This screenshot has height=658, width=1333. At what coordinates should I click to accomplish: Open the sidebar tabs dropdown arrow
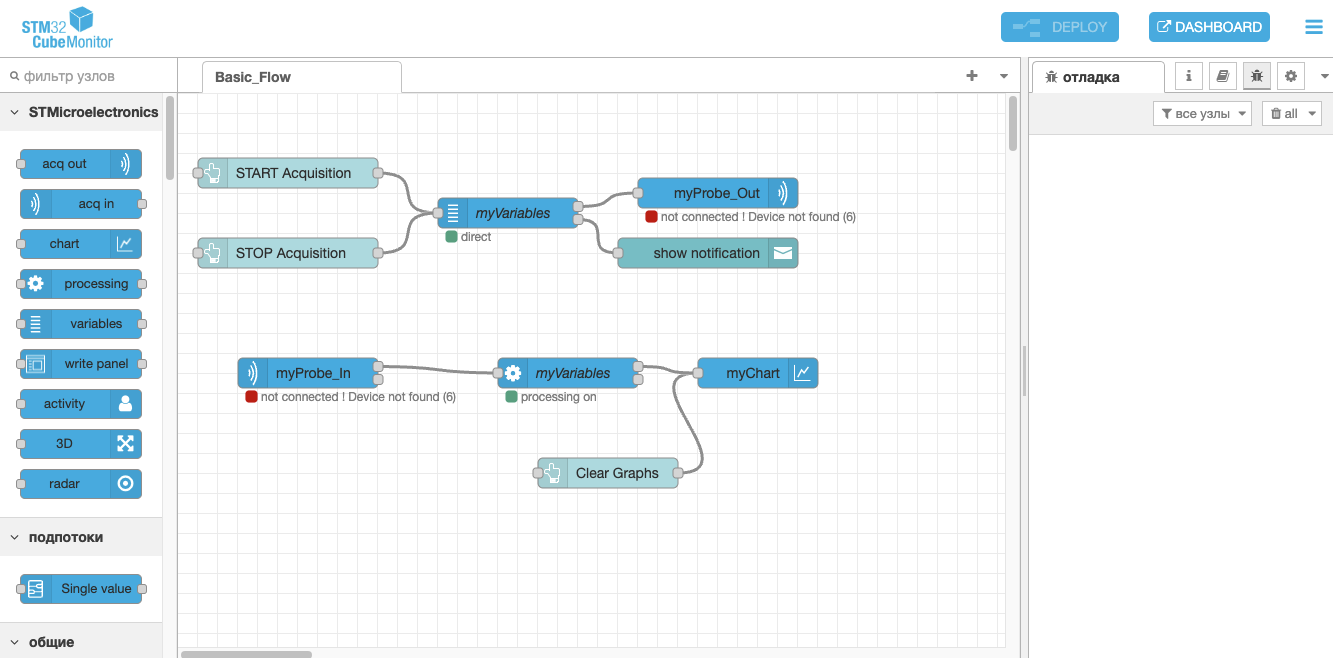click(x=1324, y=76)
